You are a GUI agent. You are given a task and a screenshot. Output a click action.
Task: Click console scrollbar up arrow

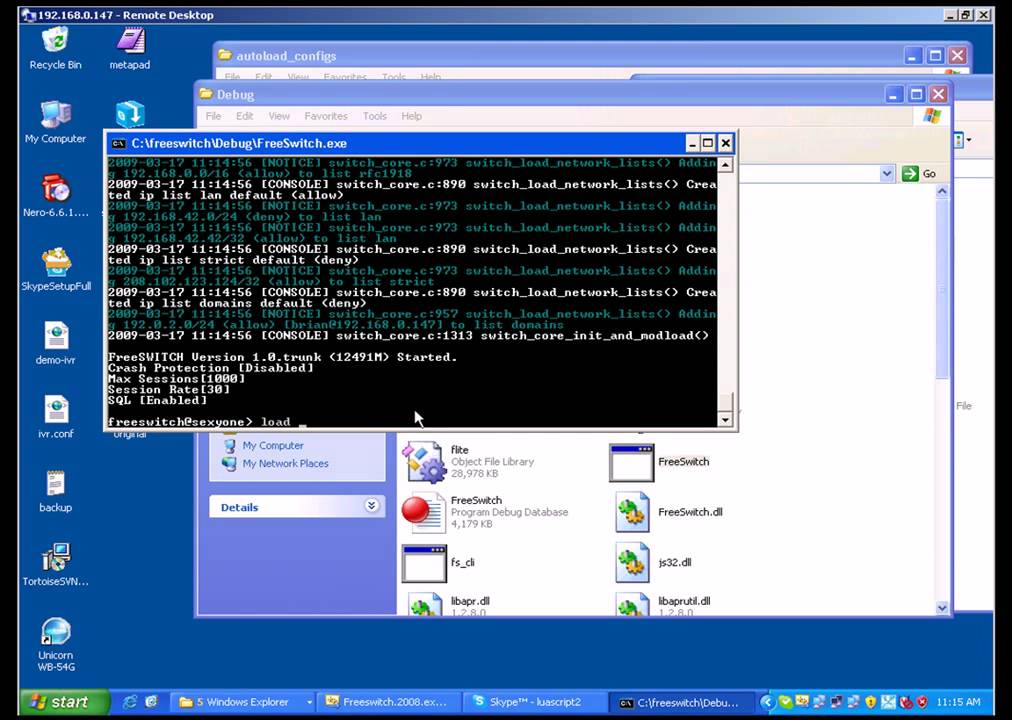point(725,165)
